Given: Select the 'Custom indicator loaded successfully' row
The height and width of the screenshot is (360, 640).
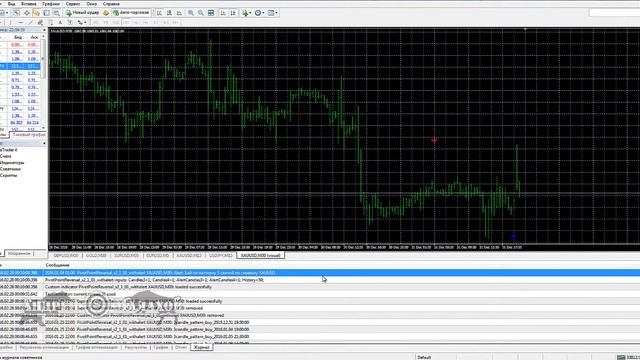Looking at the screenshot, I should (x=320, y=287).
